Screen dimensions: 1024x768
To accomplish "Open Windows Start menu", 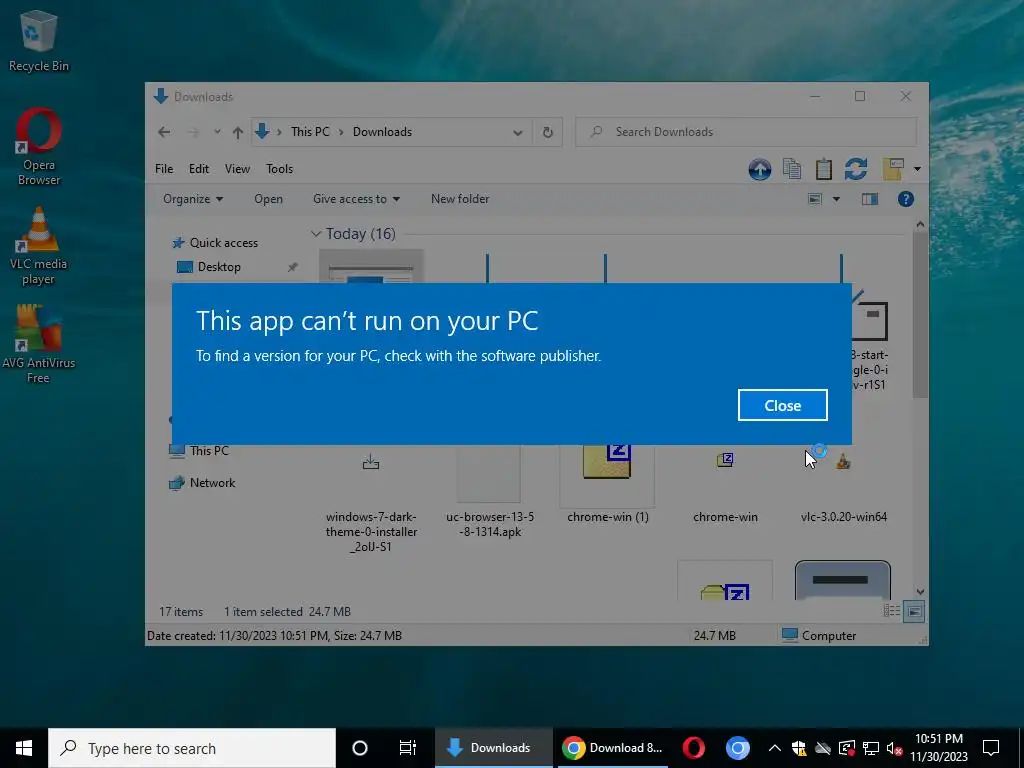I will pos(24,748).
